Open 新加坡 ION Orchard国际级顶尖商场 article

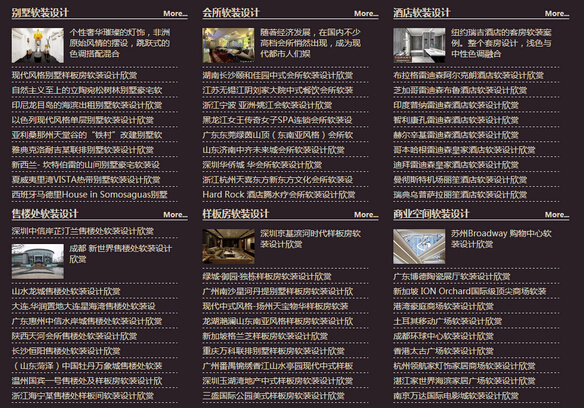coord(470,291)
